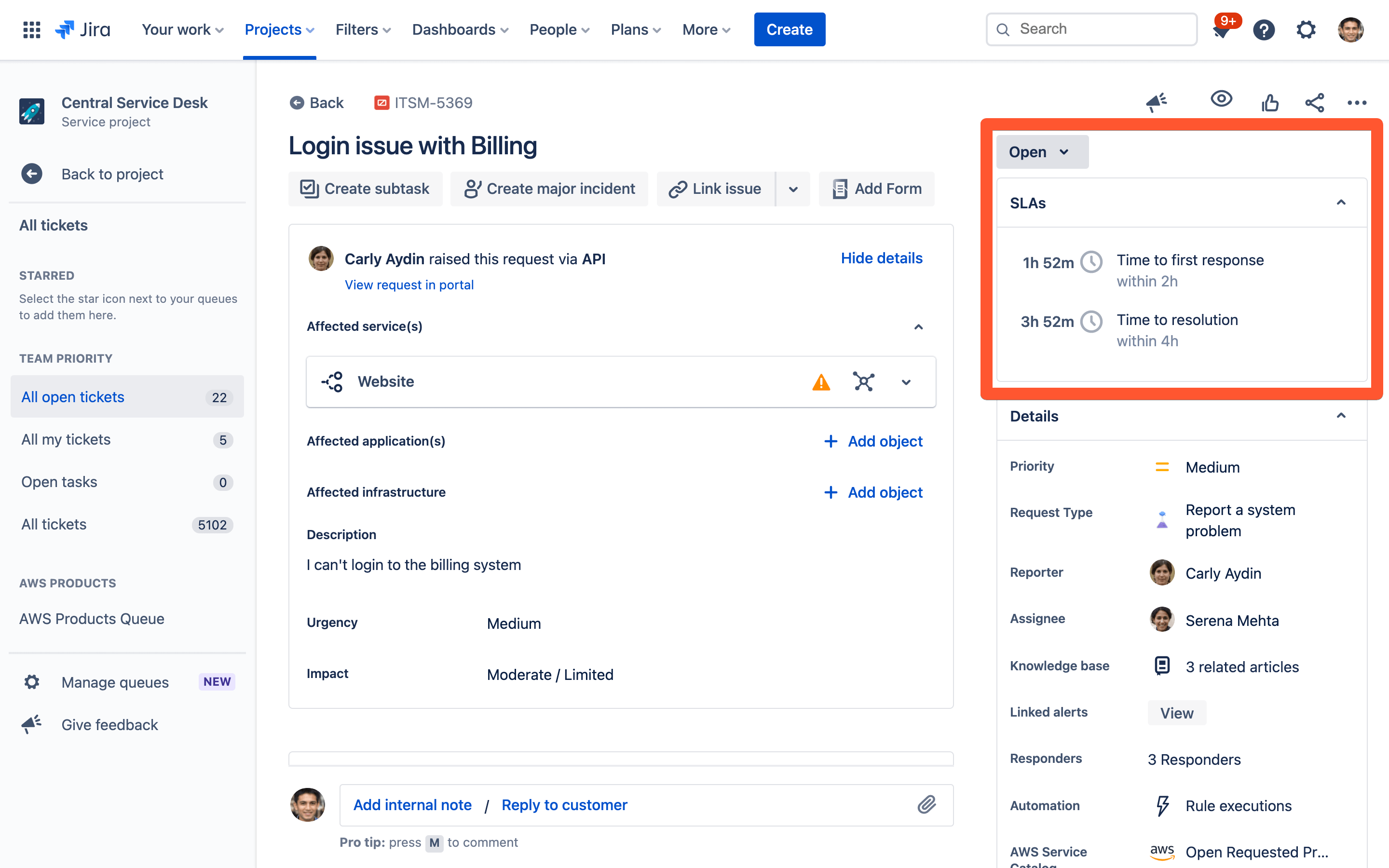
Task: Open Jira settings via the gear icon
Action: [x=1307, y=29]
